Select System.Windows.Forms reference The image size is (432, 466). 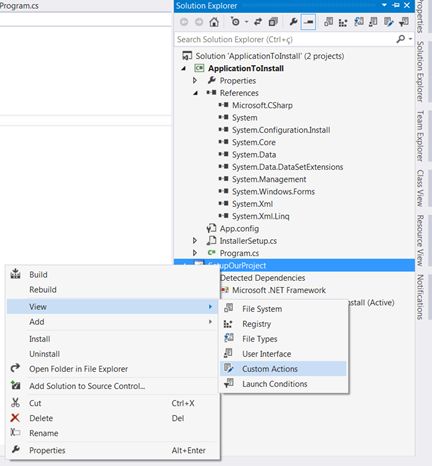pos(273,192)
